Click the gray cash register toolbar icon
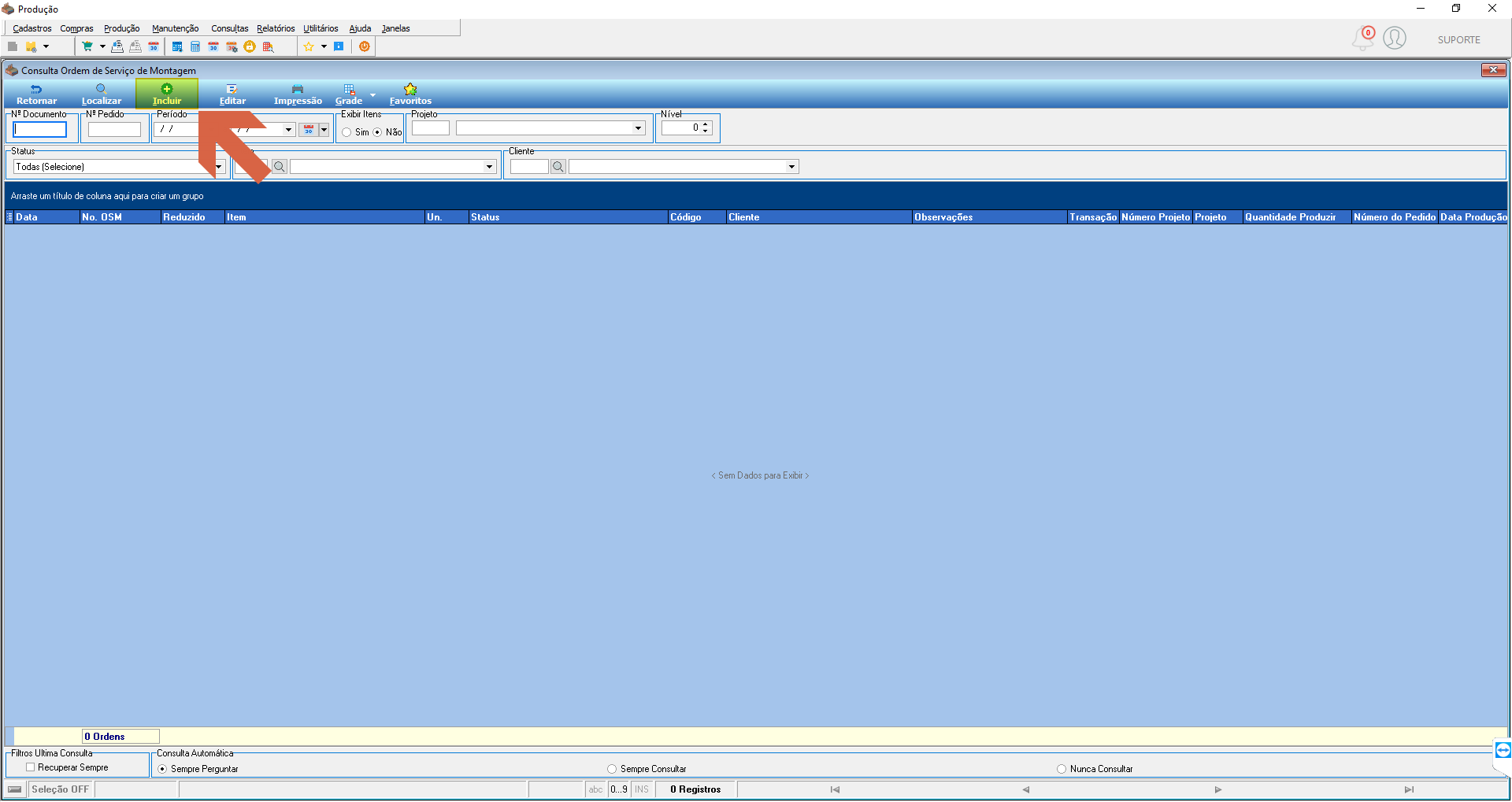 click(x=135, y=46)
